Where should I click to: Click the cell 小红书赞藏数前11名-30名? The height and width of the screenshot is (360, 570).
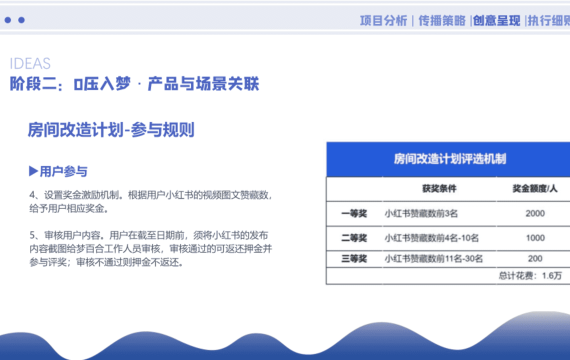(x=434, y=259)
